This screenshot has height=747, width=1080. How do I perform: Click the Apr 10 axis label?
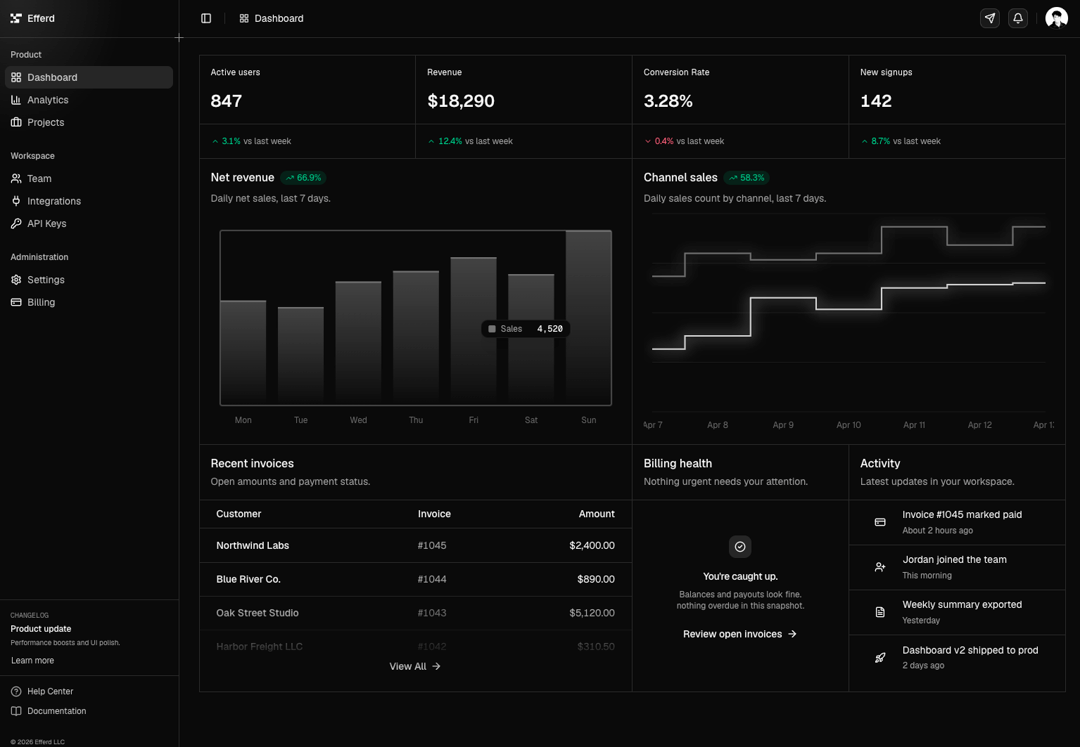tap(849, 425)
